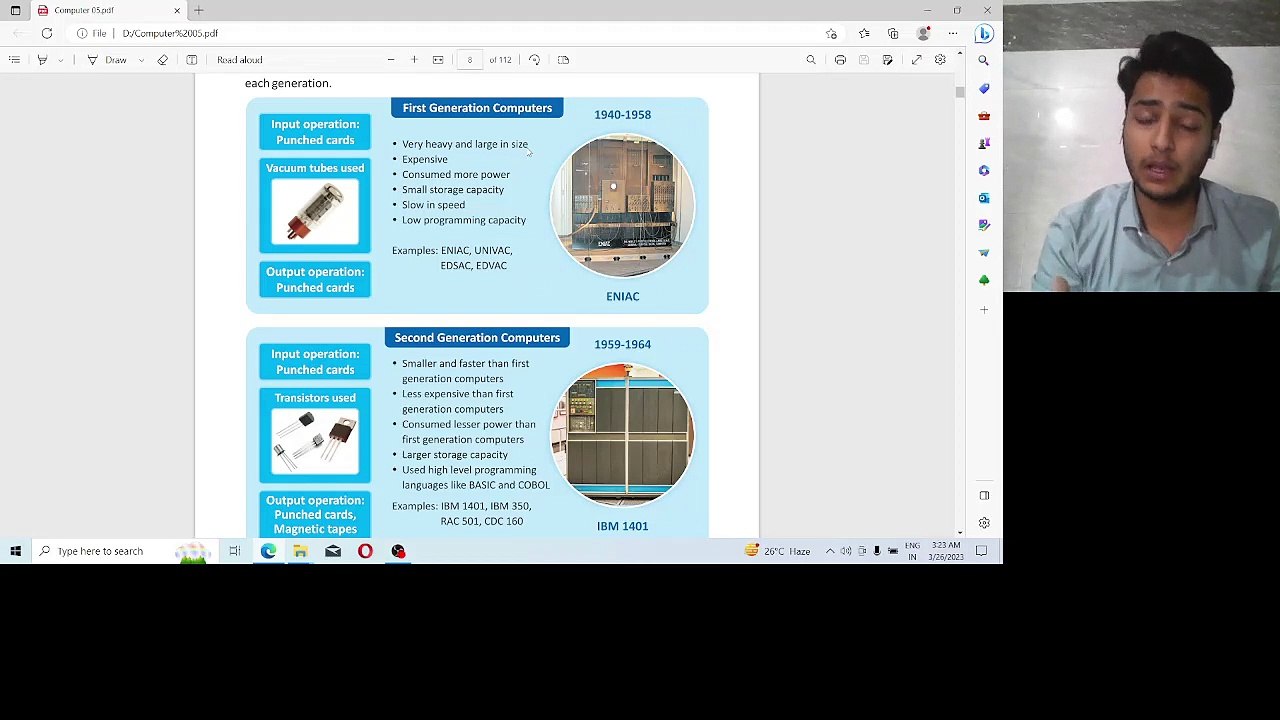Open the Opera browser taskbar icon
Screen dimensions: 1280x720
coord(365,551)
